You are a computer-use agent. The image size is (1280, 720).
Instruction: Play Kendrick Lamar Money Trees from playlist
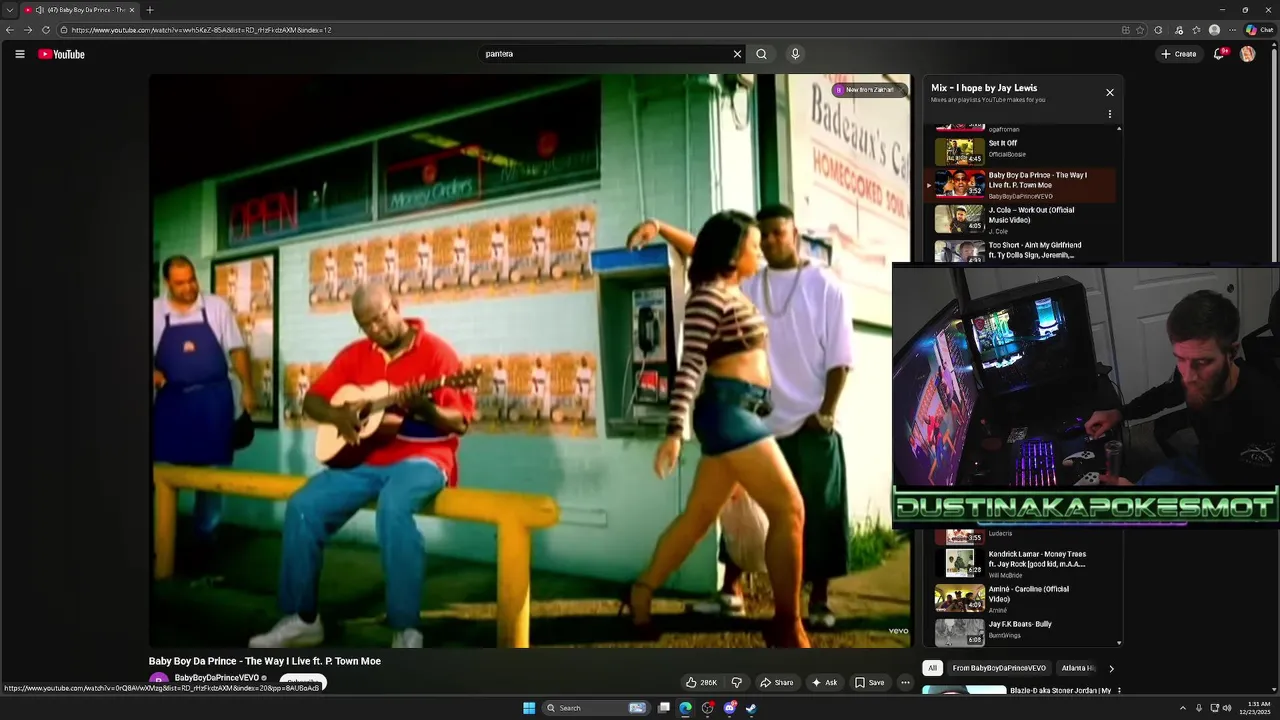pos(1022,563)
